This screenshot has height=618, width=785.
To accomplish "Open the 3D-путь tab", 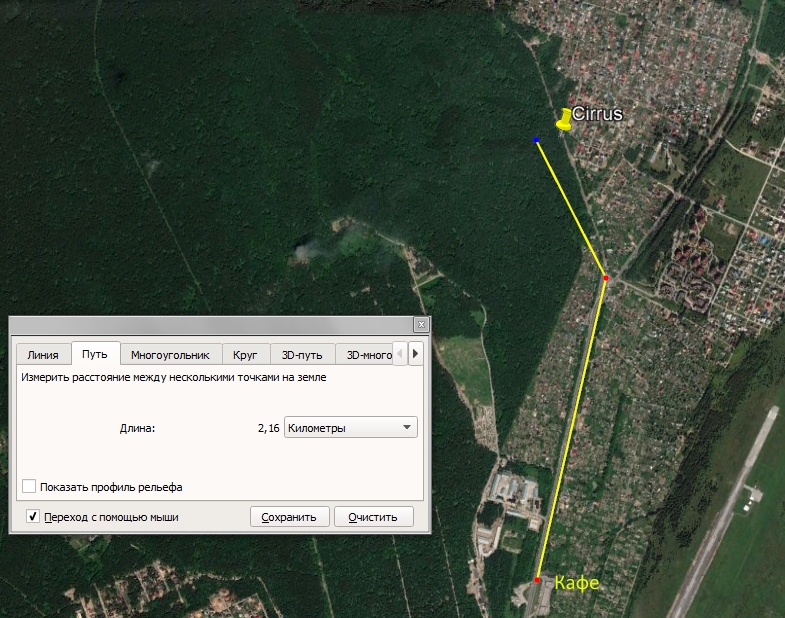I will click(302, 355).
